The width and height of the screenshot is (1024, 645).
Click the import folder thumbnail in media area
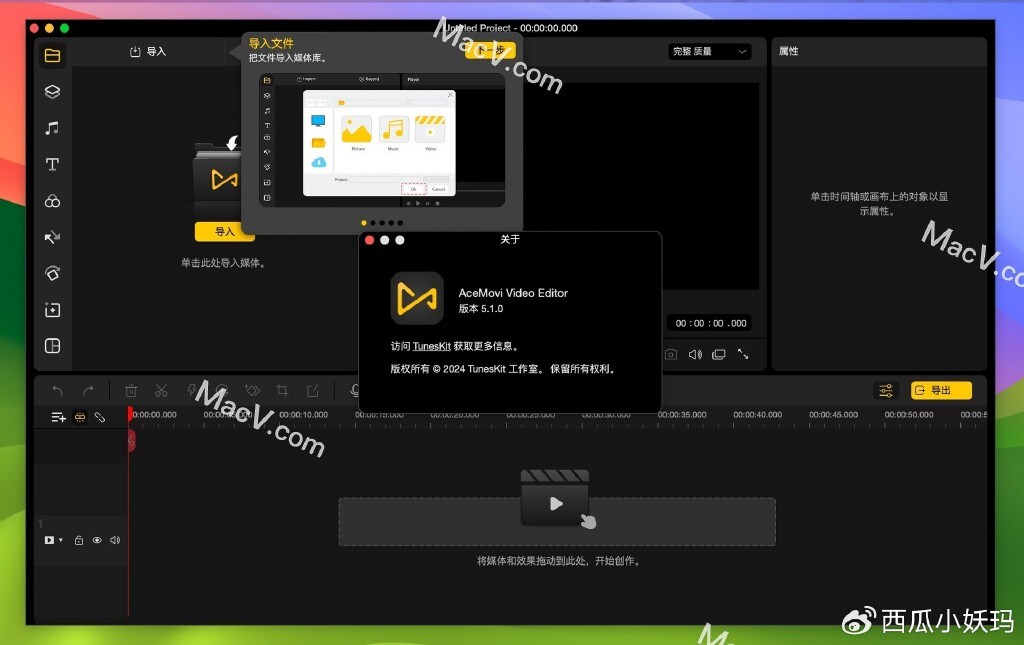click(217, 177)
